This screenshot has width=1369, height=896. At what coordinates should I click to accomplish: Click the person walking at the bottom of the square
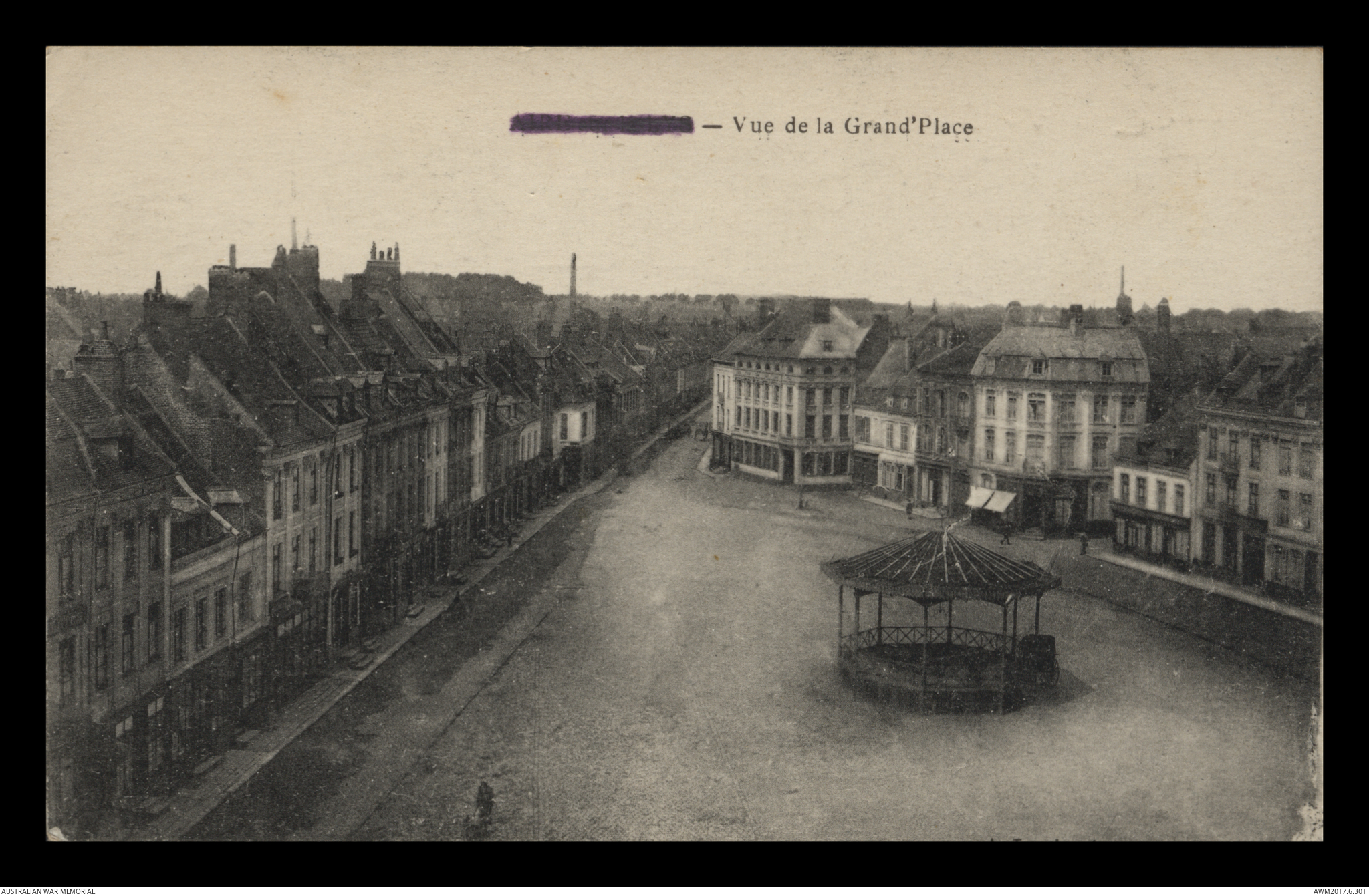[x=484, y=798]
